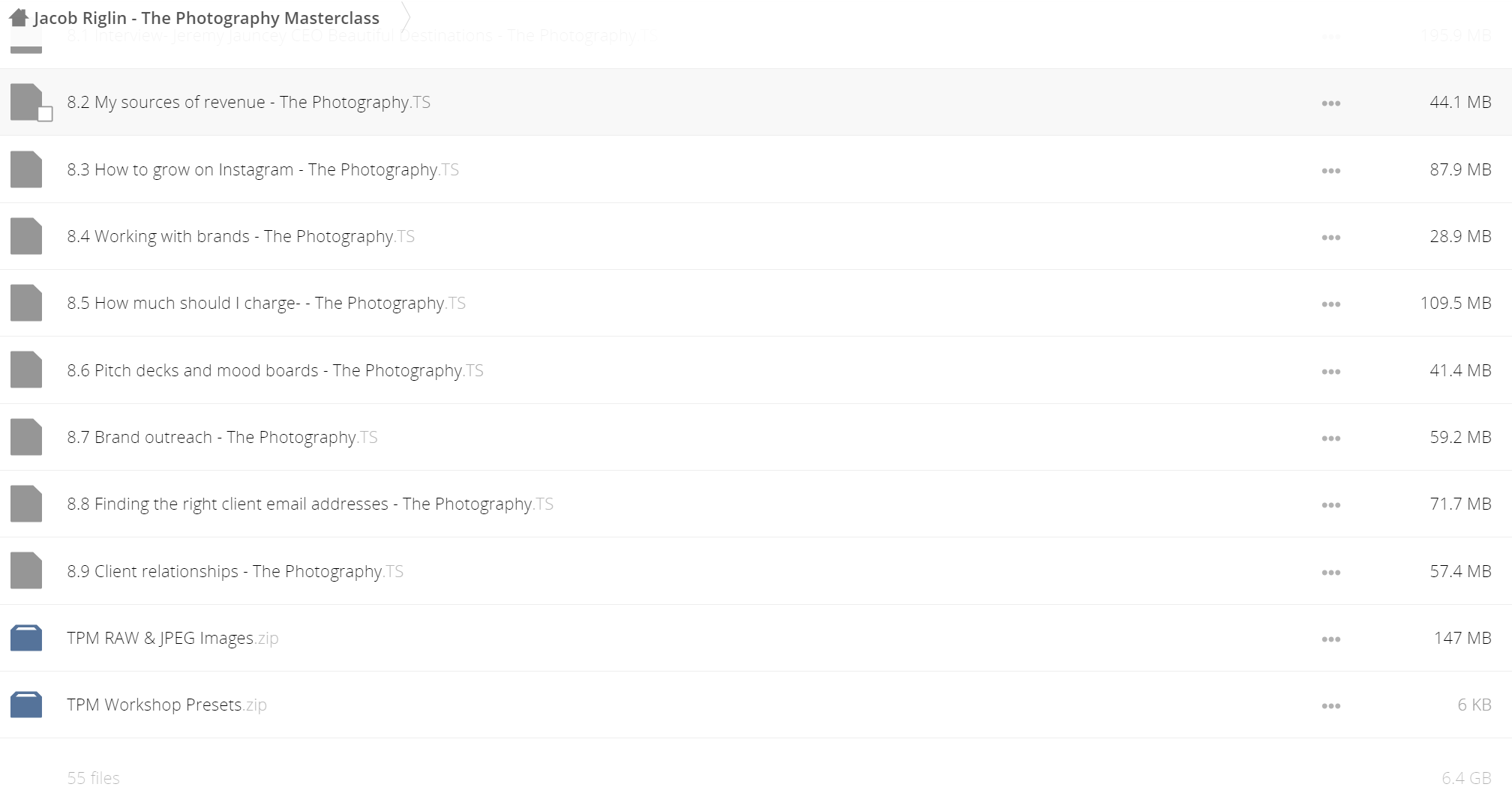Open the options dots for 8.2 My sources of revenue
Screen dimensions: 1512x808
coord(1330,103)
